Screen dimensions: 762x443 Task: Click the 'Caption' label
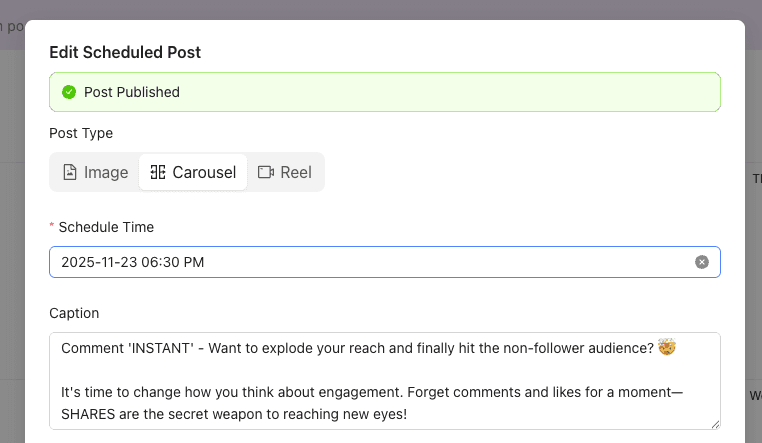(74, 313)
